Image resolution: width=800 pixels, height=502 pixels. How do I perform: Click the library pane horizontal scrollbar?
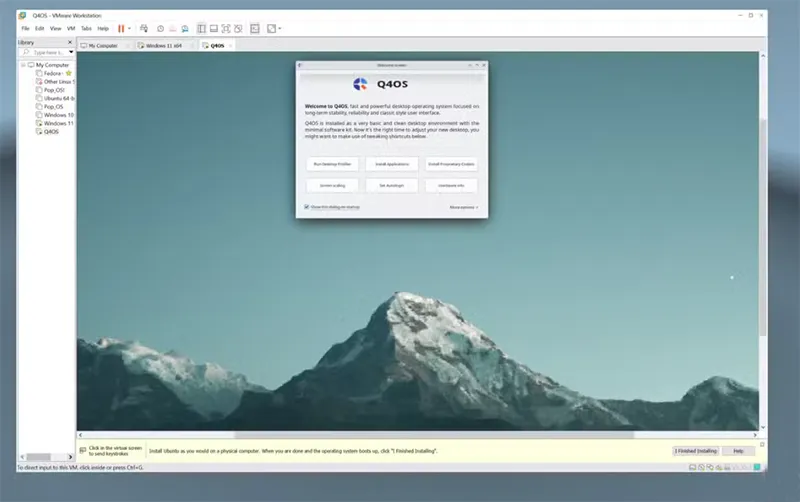pyautogui.click(x=39, y=457)
